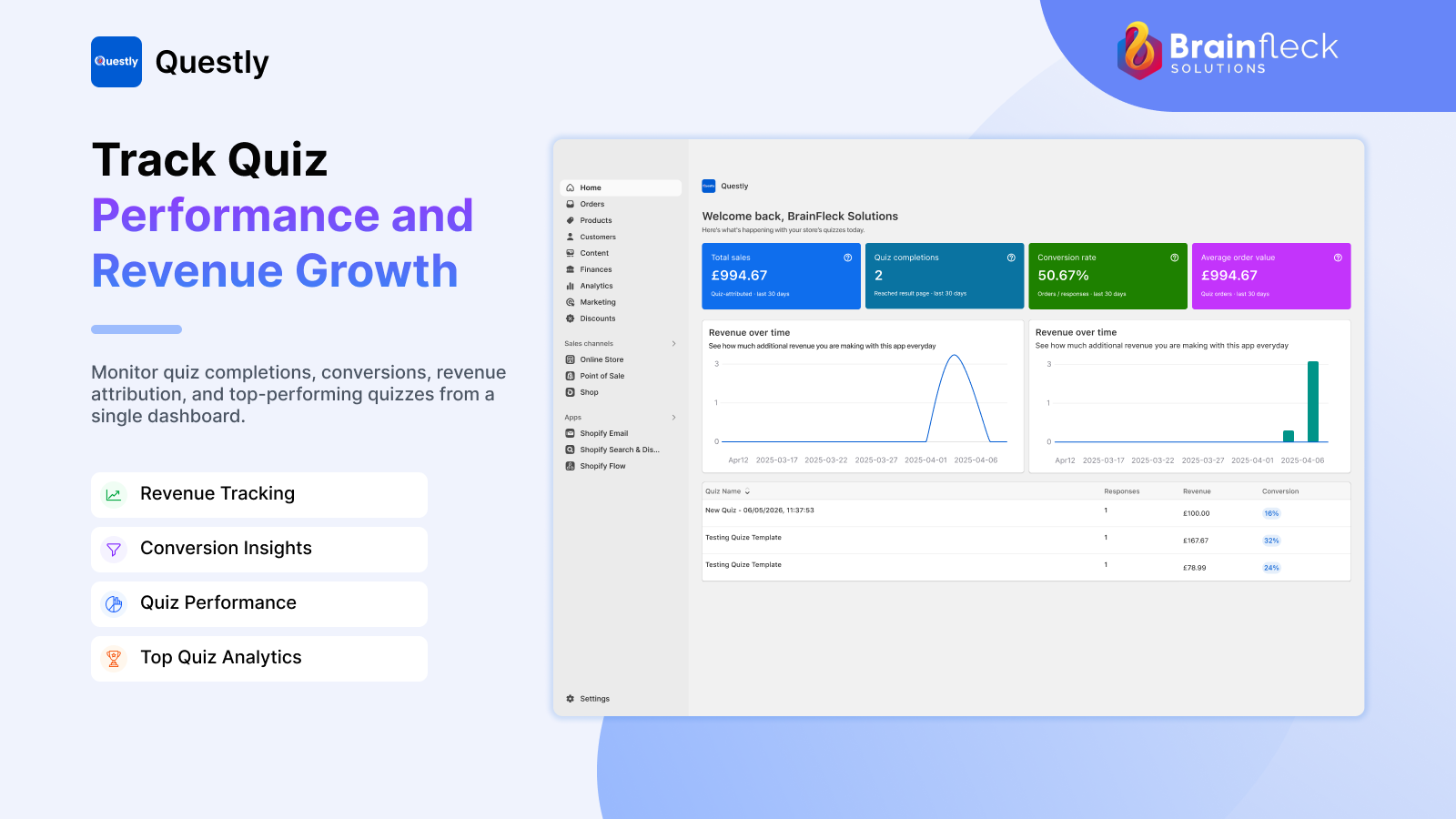Click the Shop channel icon

571,392
